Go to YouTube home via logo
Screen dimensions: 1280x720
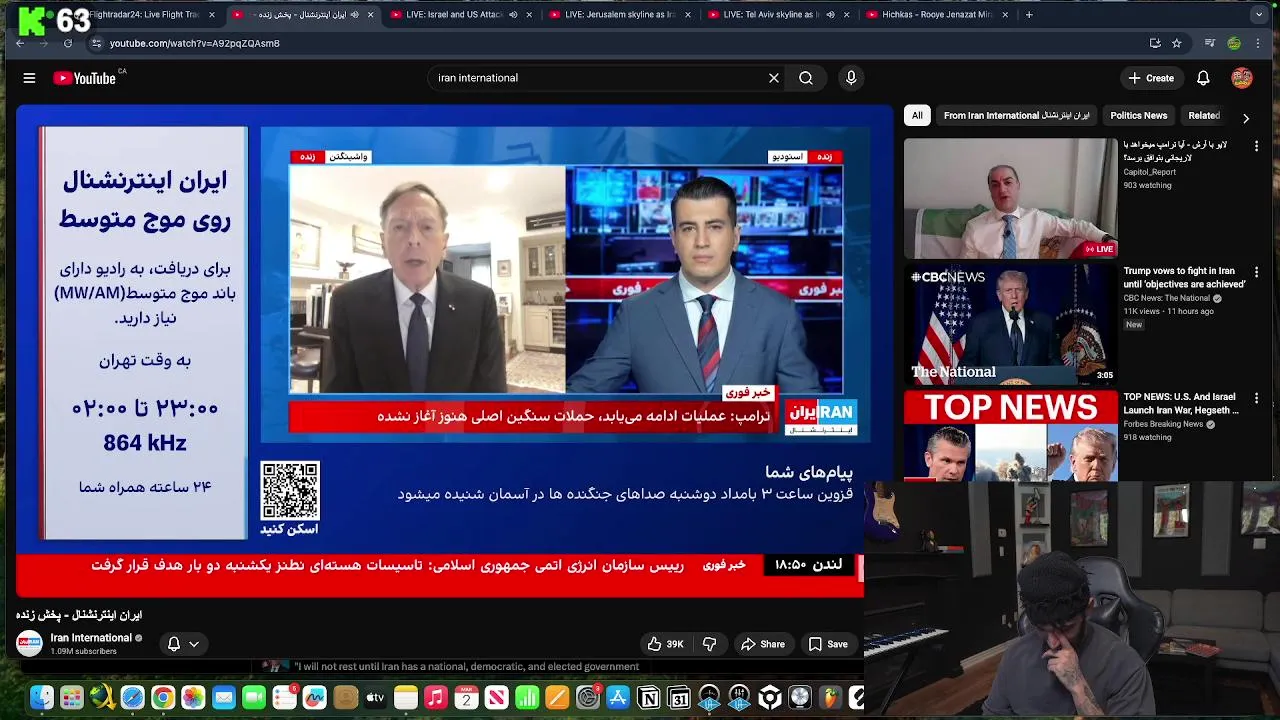point(85,78)
